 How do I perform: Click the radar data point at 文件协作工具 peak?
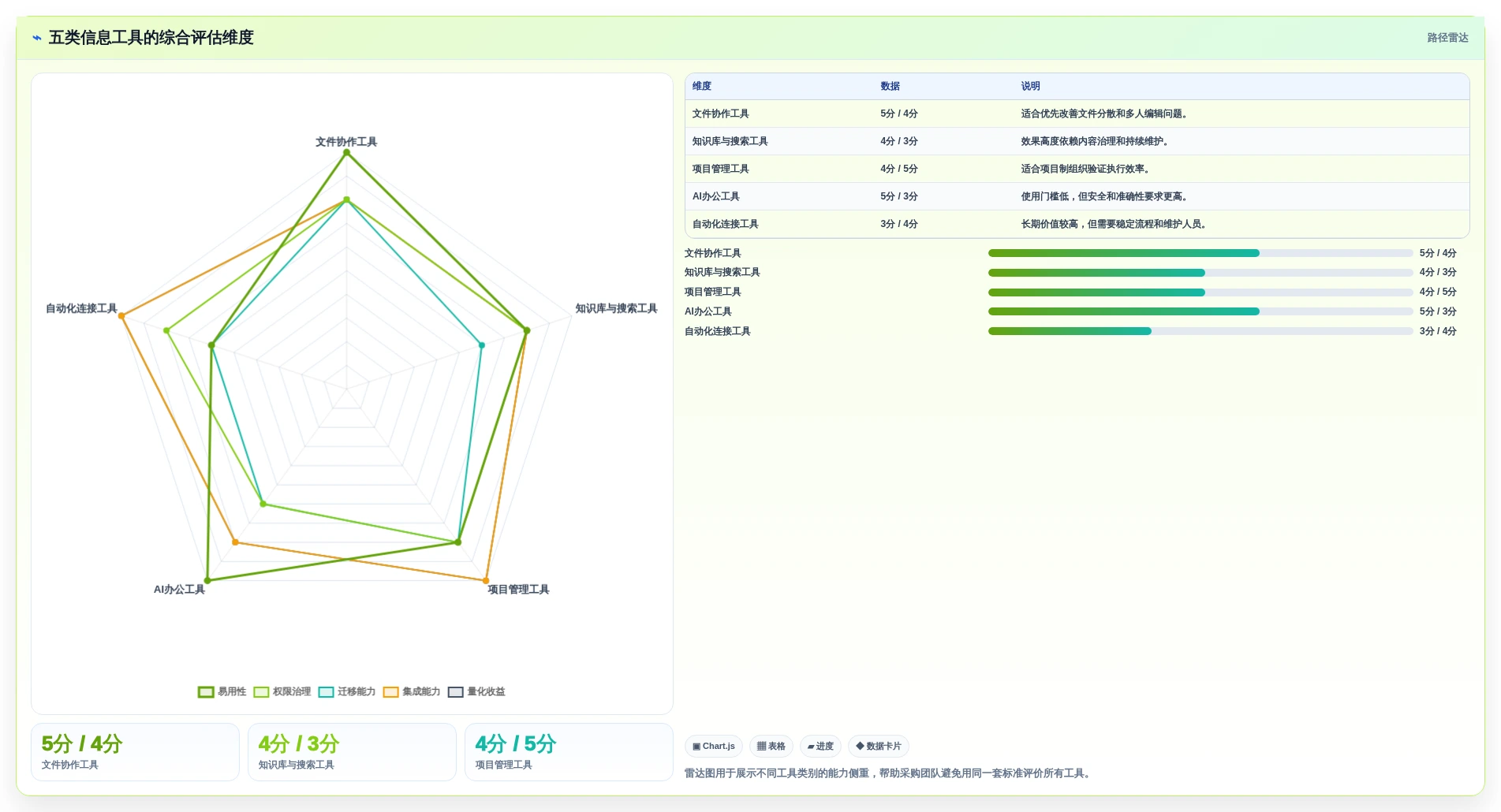pyautogui.click(x=346, y=153)
